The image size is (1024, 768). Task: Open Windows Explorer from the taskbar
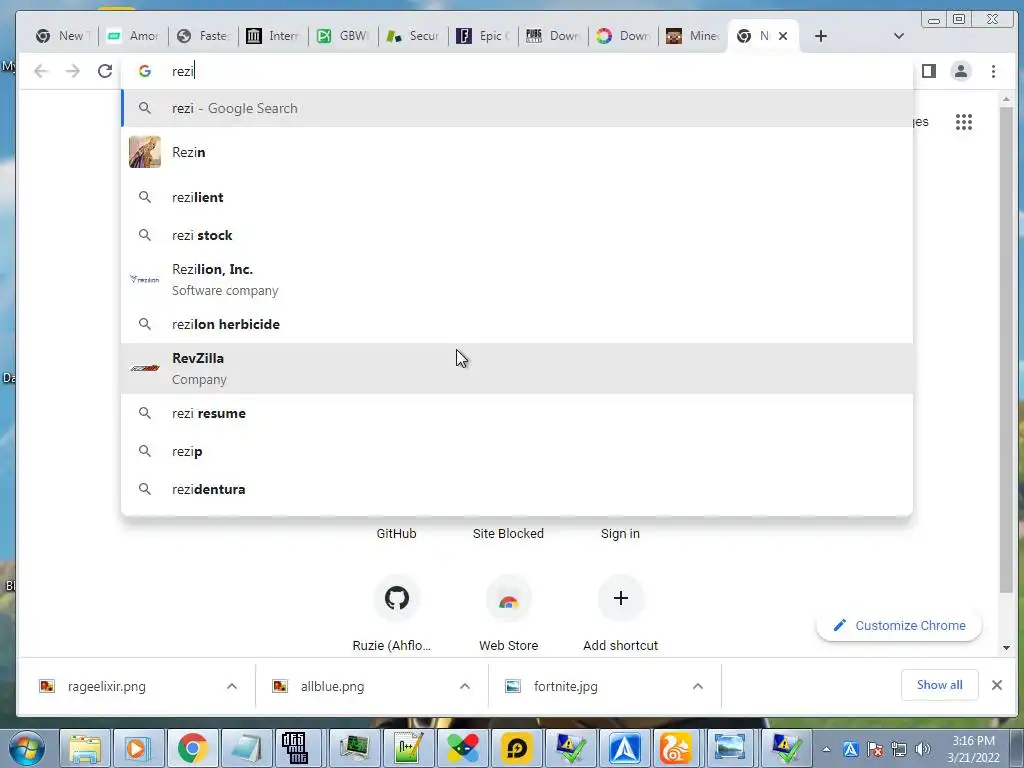pyautogui.click(x=85, y=748)
